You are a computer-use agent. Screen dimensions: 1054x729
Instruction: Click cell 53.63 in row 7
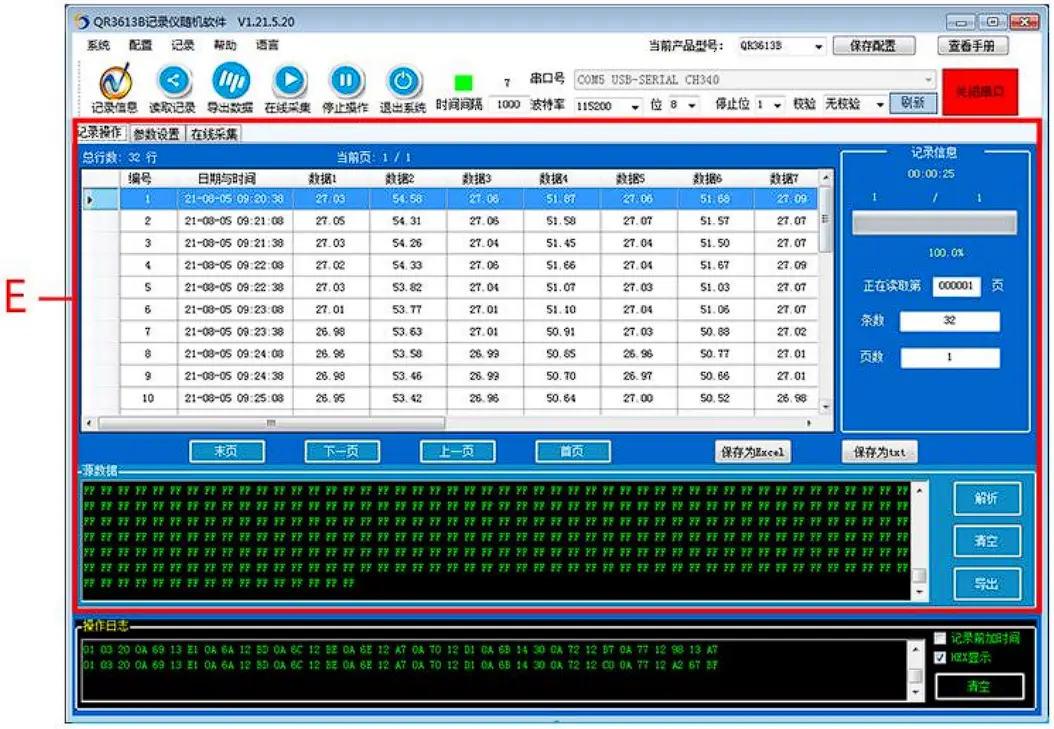[407, 332]
